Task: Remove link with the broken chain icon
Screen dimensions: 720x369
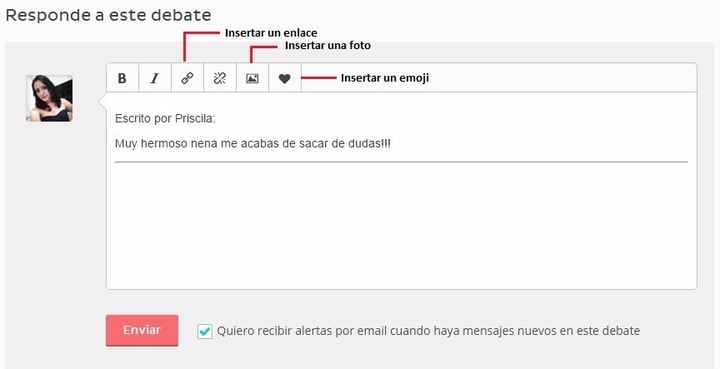Action: [220, 78]
